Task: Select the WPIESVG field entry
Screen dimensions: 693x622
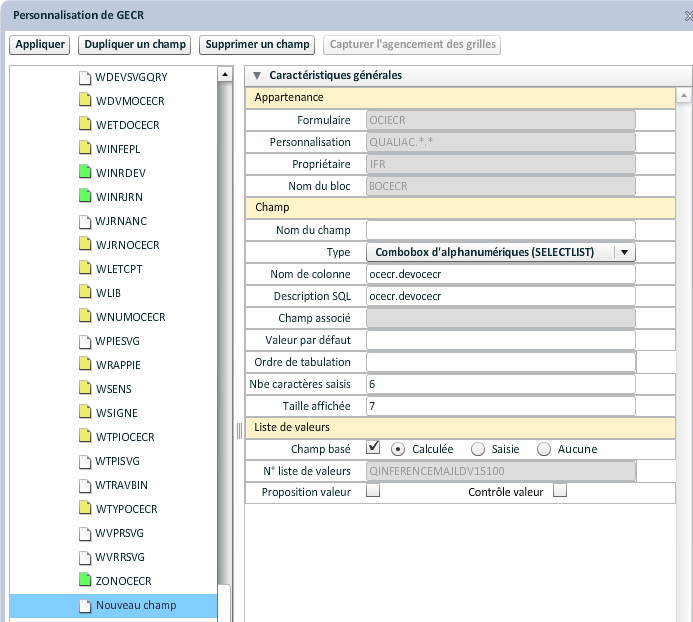Action: [x=117, y=341]
